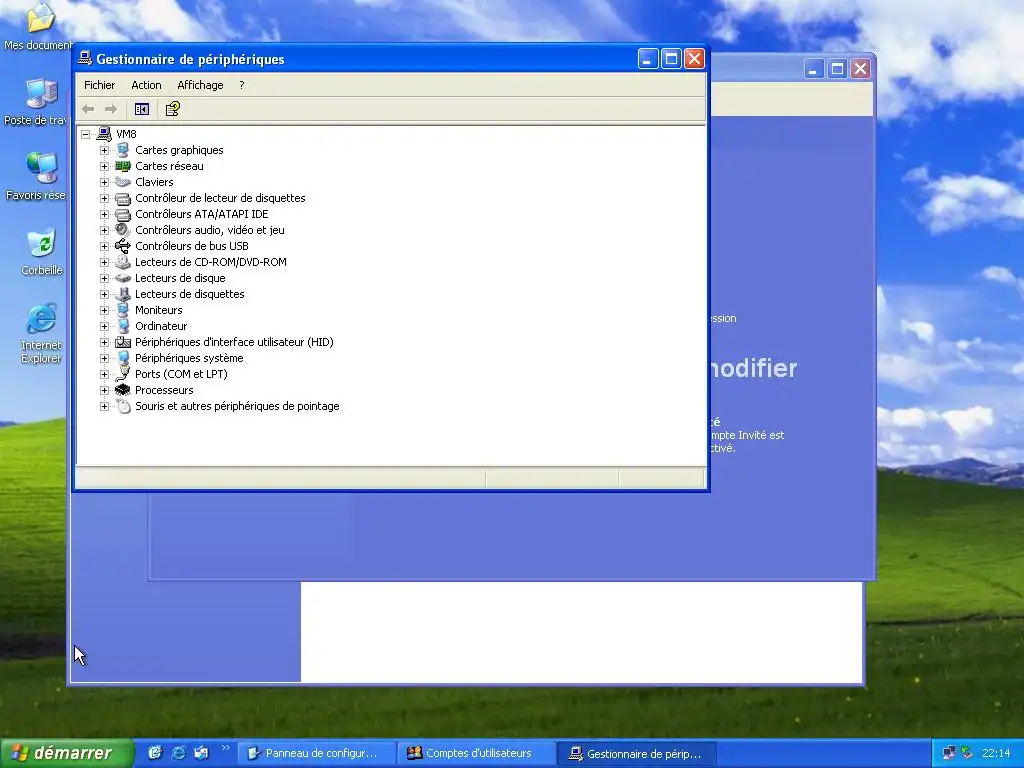
Task: Collapse the VM8 root node
Action: [x=86, y=134]
